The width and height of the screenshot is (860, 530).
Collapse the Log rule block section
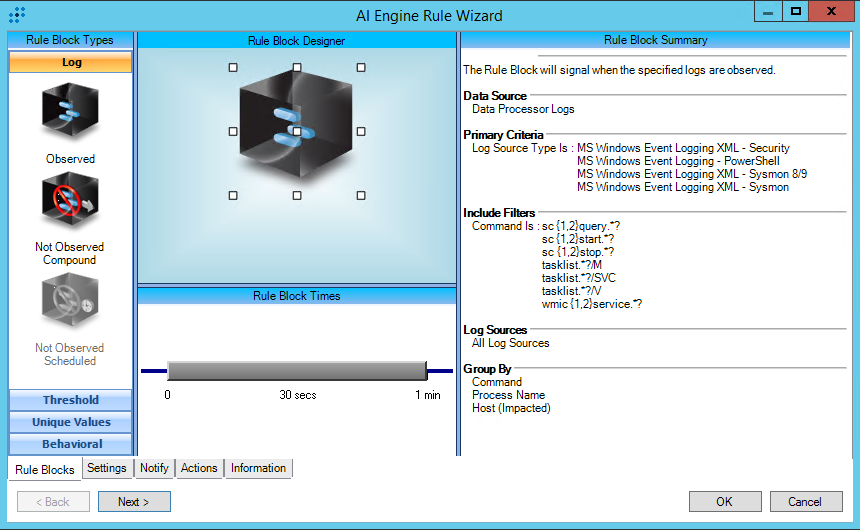[70, 62]
